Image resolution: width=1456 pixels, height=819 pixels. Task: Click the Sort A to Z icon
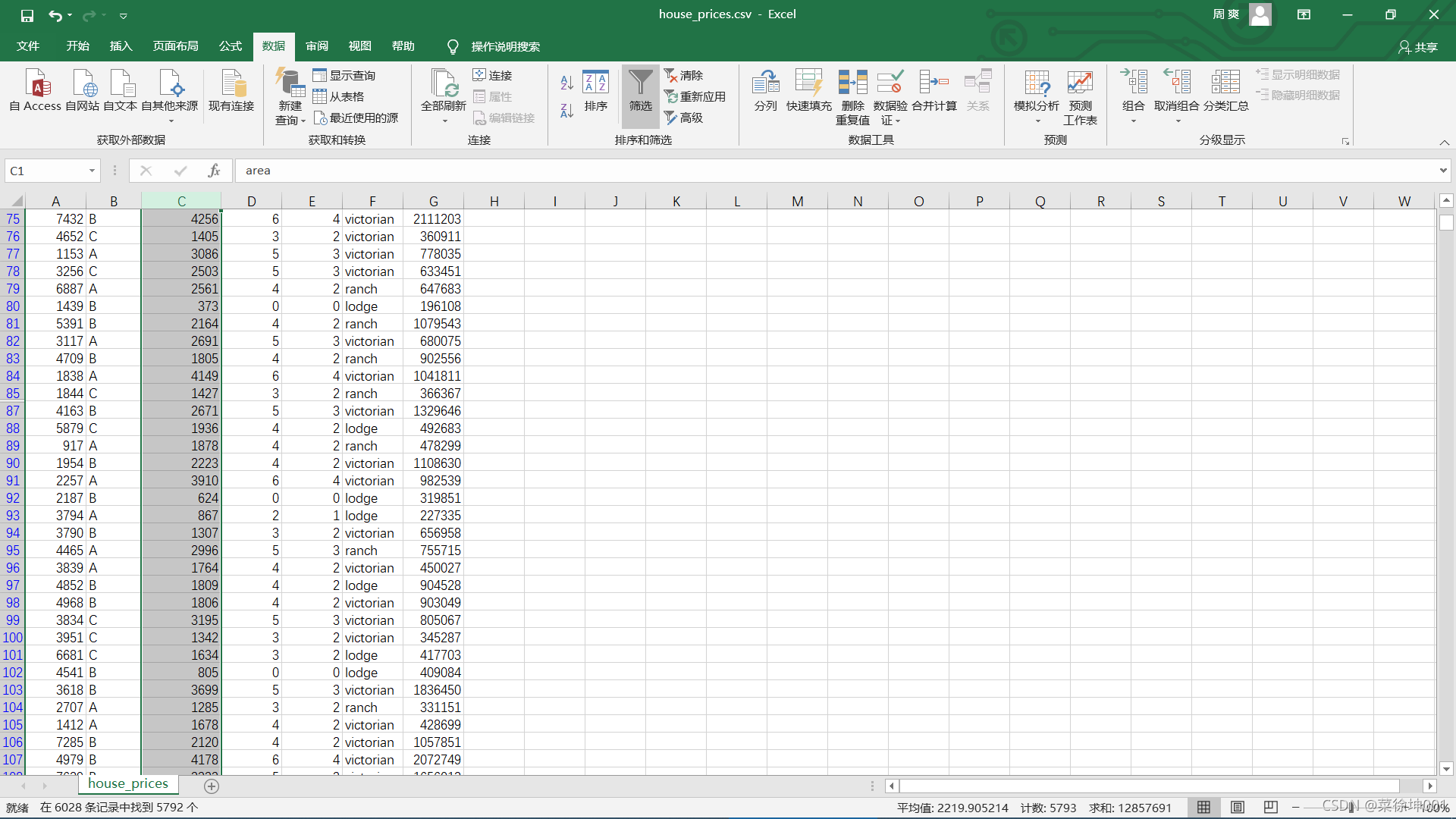click(566, 83)
